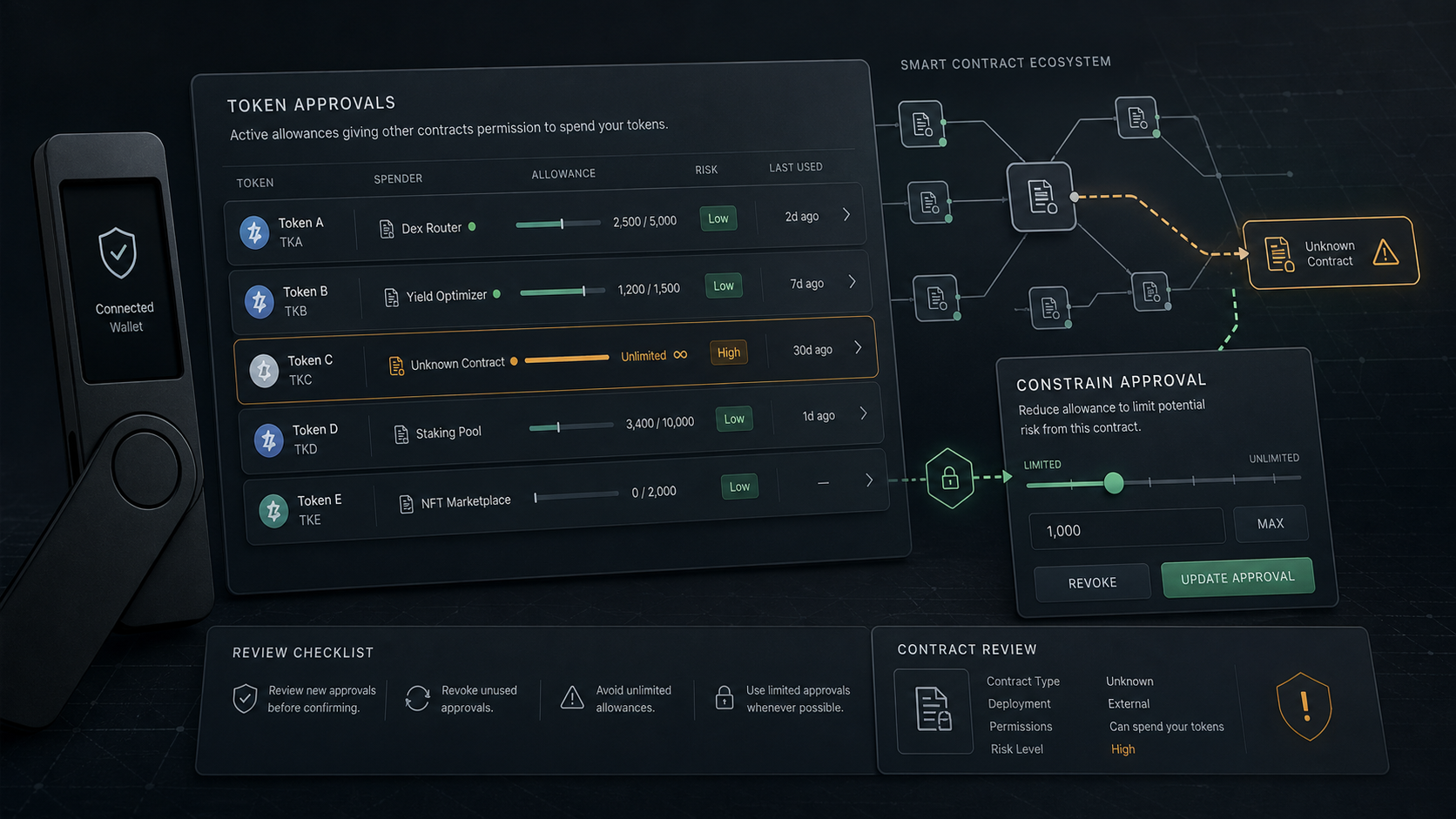This screenshot has height=819, width=1456.
Task: Click the Connected Wallet device screen
Action: (122, 280)
